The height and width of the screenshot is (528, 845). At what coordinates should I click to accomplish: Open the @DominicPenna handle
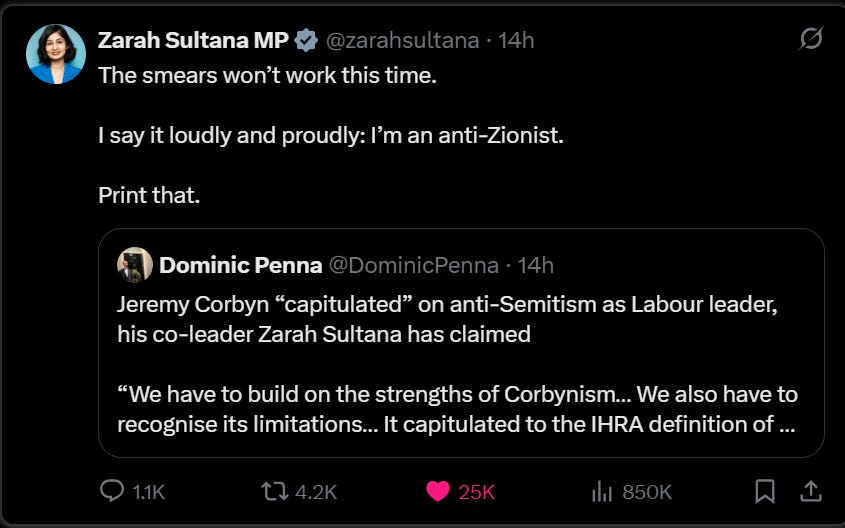coord(413,265)
